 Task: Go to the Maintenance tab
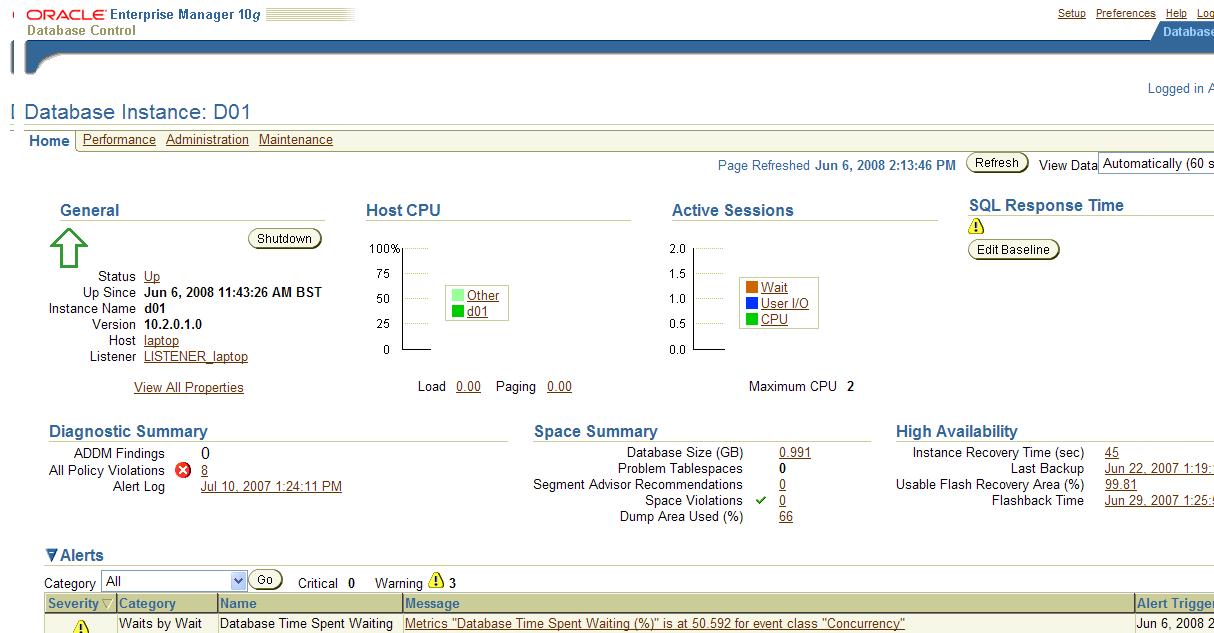[x=296, y=140]
